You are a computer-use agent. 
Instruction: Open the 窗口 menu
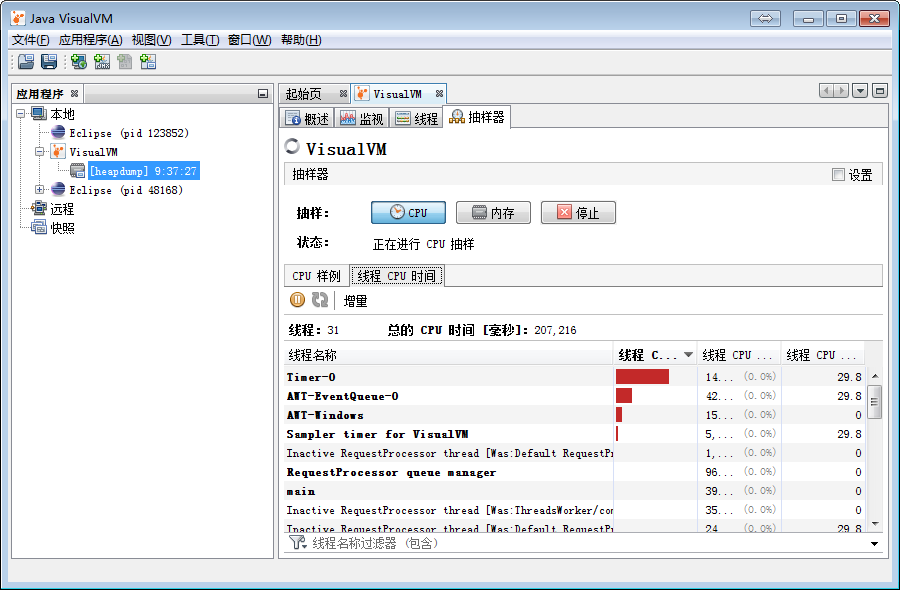[x=250, y=40]
